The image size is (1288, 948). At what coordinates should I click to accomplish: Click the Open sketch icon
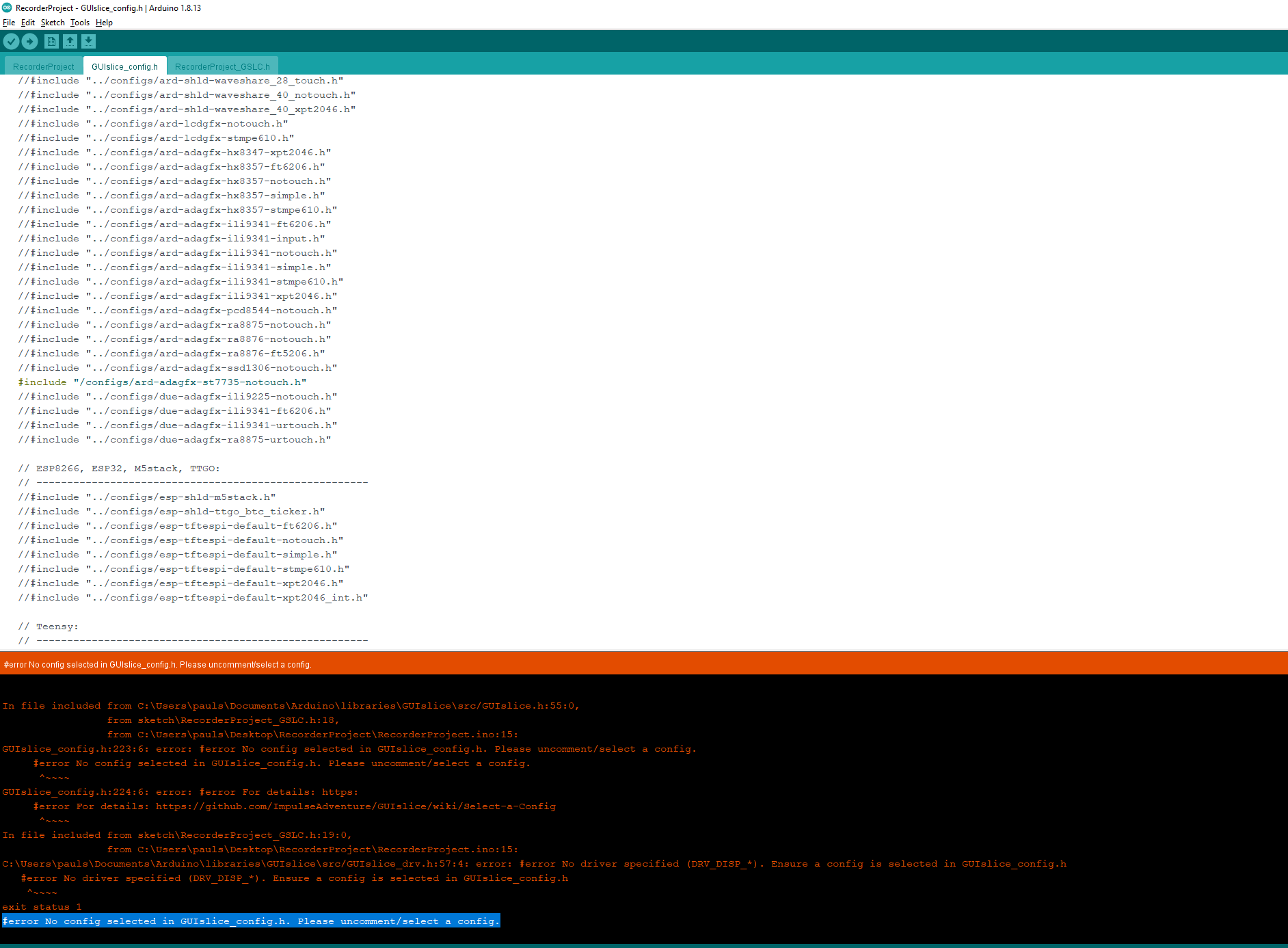point(70,41)
